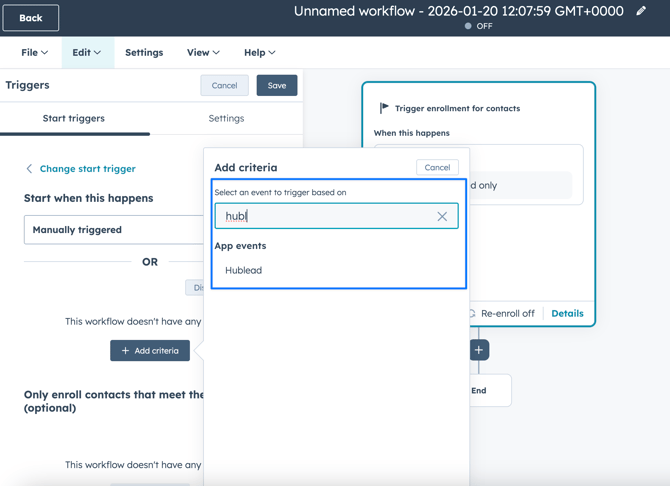The height and width of the screenshot is (486, 670).
Task: Open the View dropdown menu
Action: click(203, 52)
